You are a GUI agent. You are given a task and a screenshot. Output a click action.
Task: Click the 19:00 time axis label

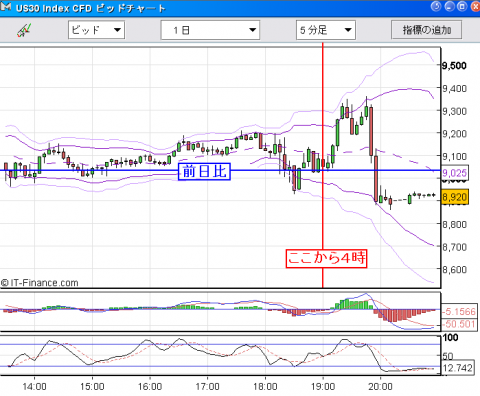(323, 387)
